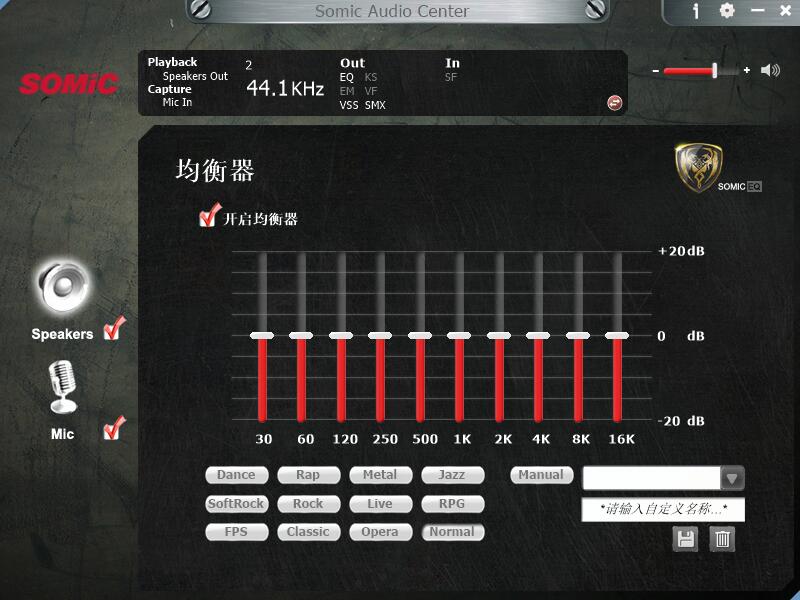Image resolution: width=800 pixels, height=600 pixels.
Task: Click the SOMIC brand logo
Action: (69, 84)
